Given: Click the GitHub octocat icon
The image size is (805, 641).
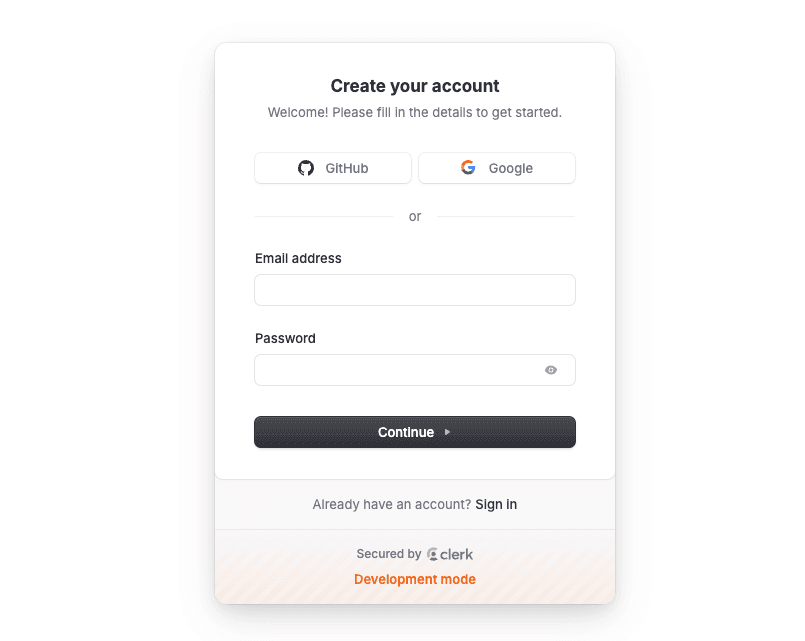Looking at the screenshot, I should coord(306,168).
